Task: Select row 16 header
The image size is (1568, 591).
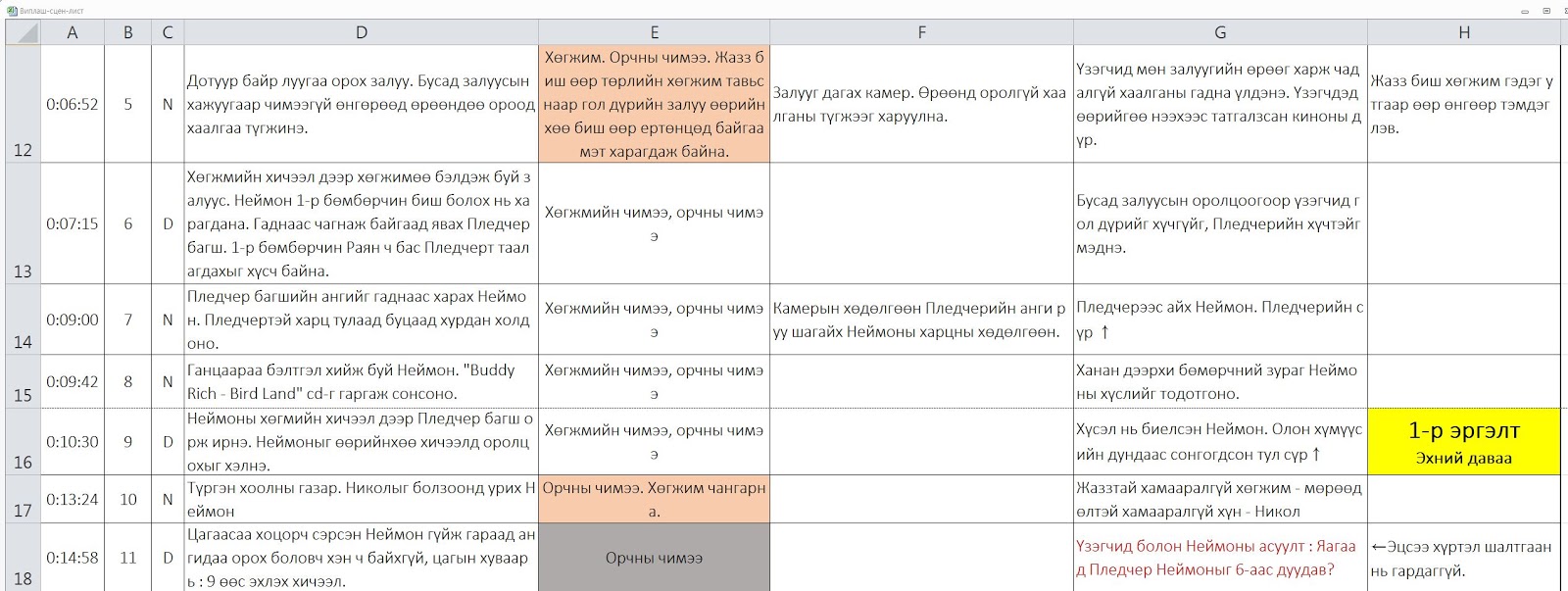Action: [23, 442]
